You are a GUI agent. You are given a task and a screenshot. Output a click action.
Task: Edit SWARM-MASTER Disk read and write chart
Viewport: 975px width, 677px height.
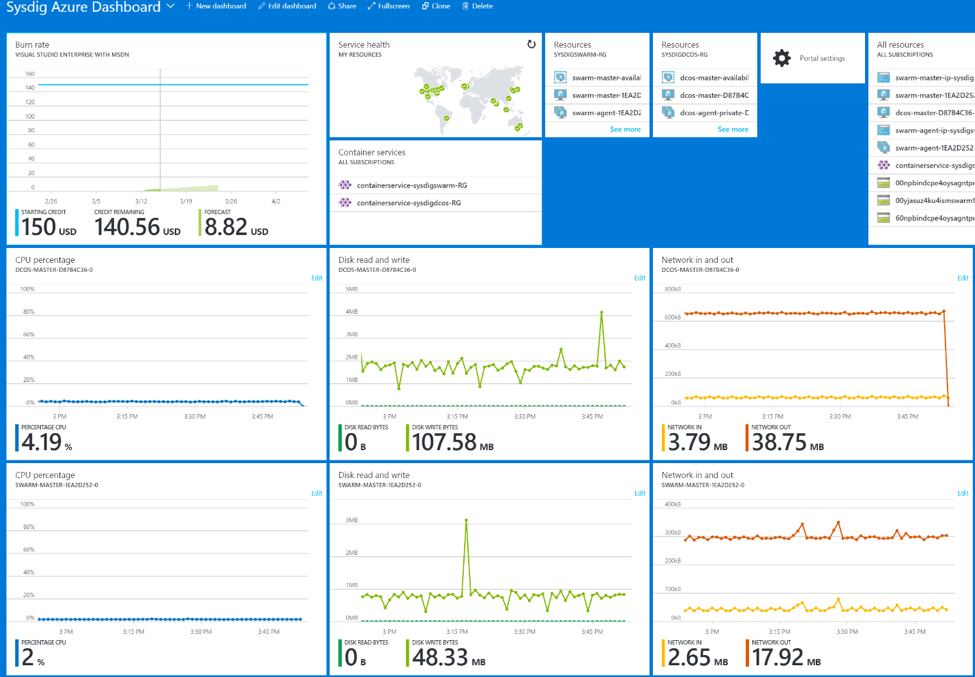(x=640, y=493)
